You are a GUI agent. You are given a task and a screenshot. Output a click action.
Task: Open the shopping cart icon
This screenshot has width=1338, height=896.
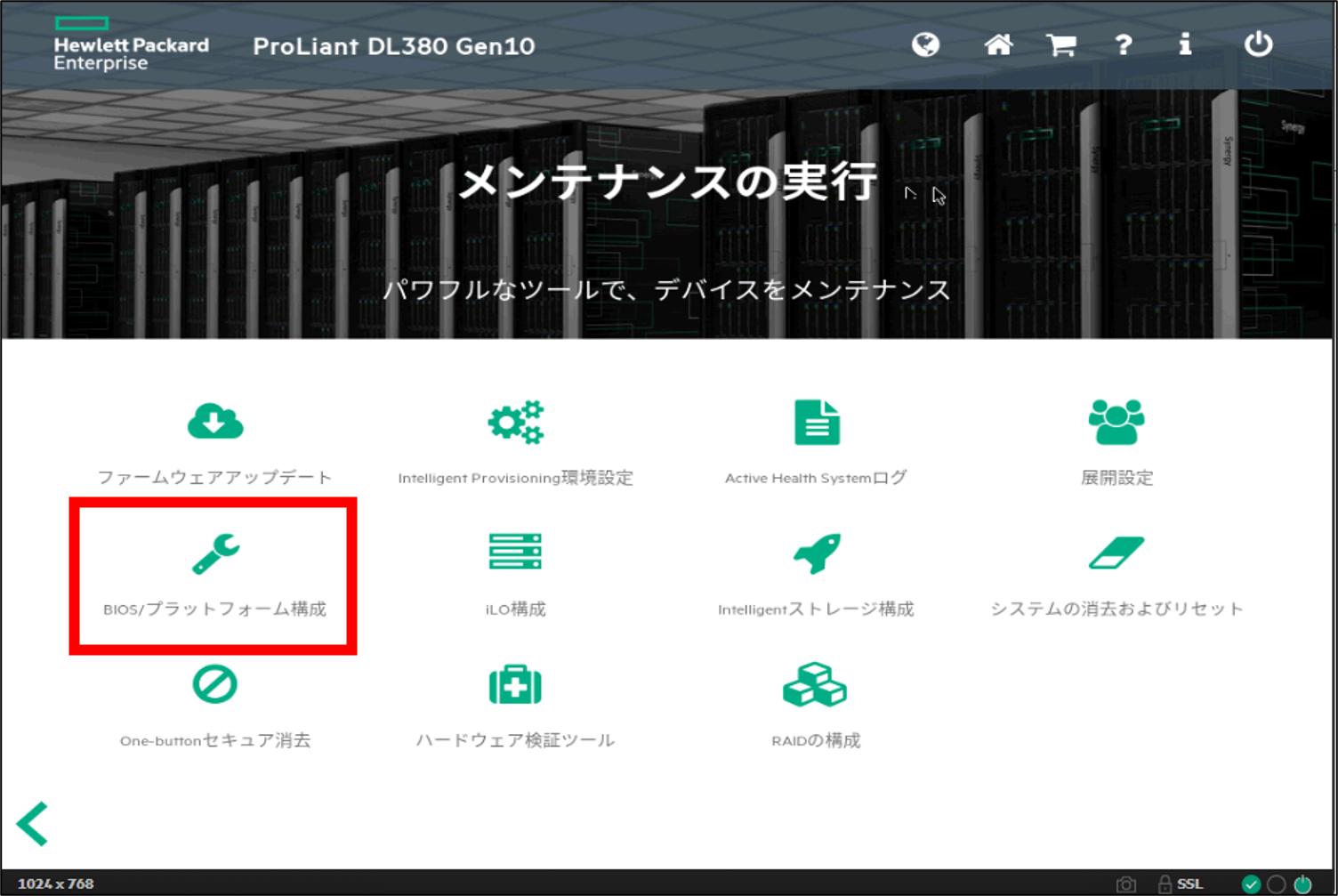pos(1061,44)
